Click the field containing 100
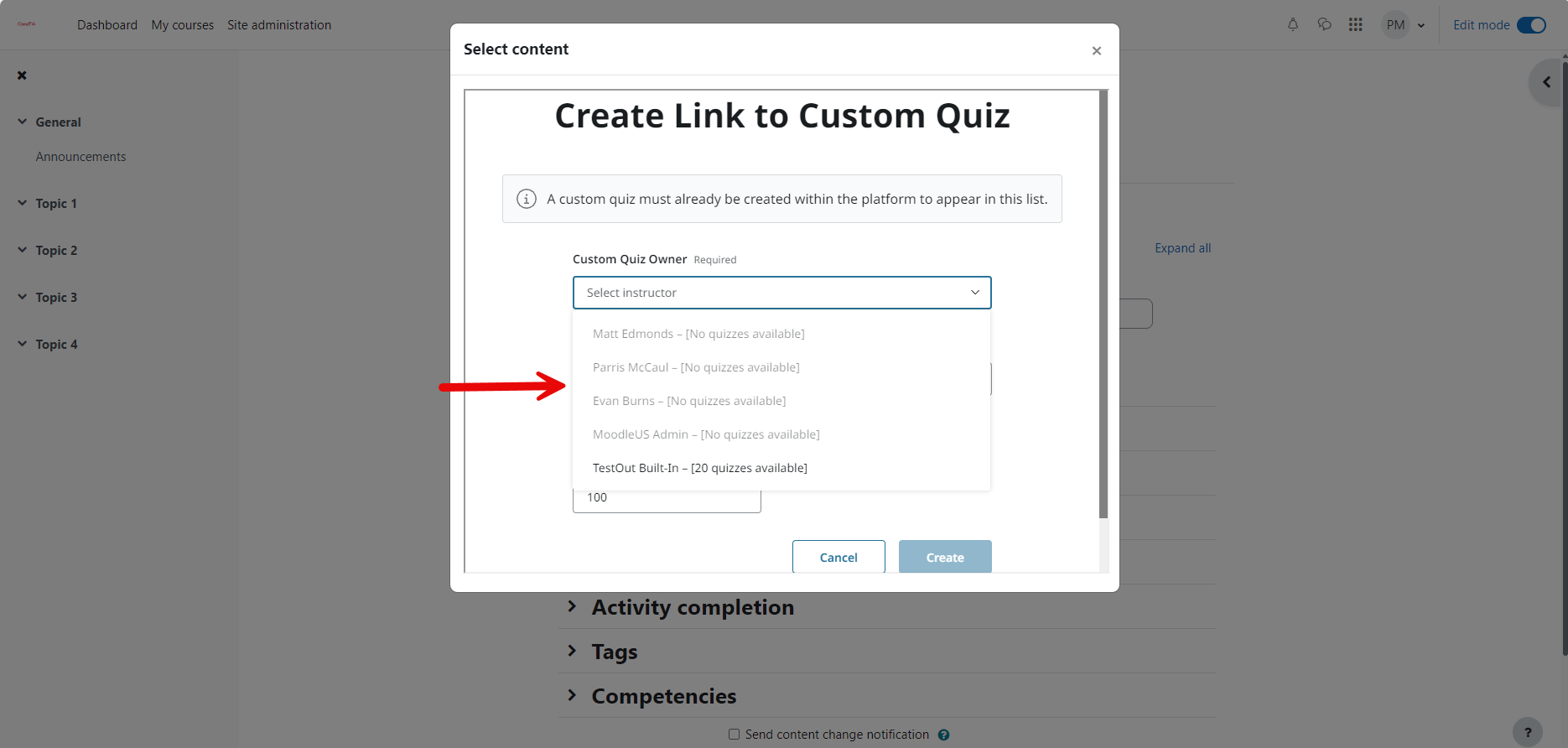 pyautogui.click(x=667, y=499)
